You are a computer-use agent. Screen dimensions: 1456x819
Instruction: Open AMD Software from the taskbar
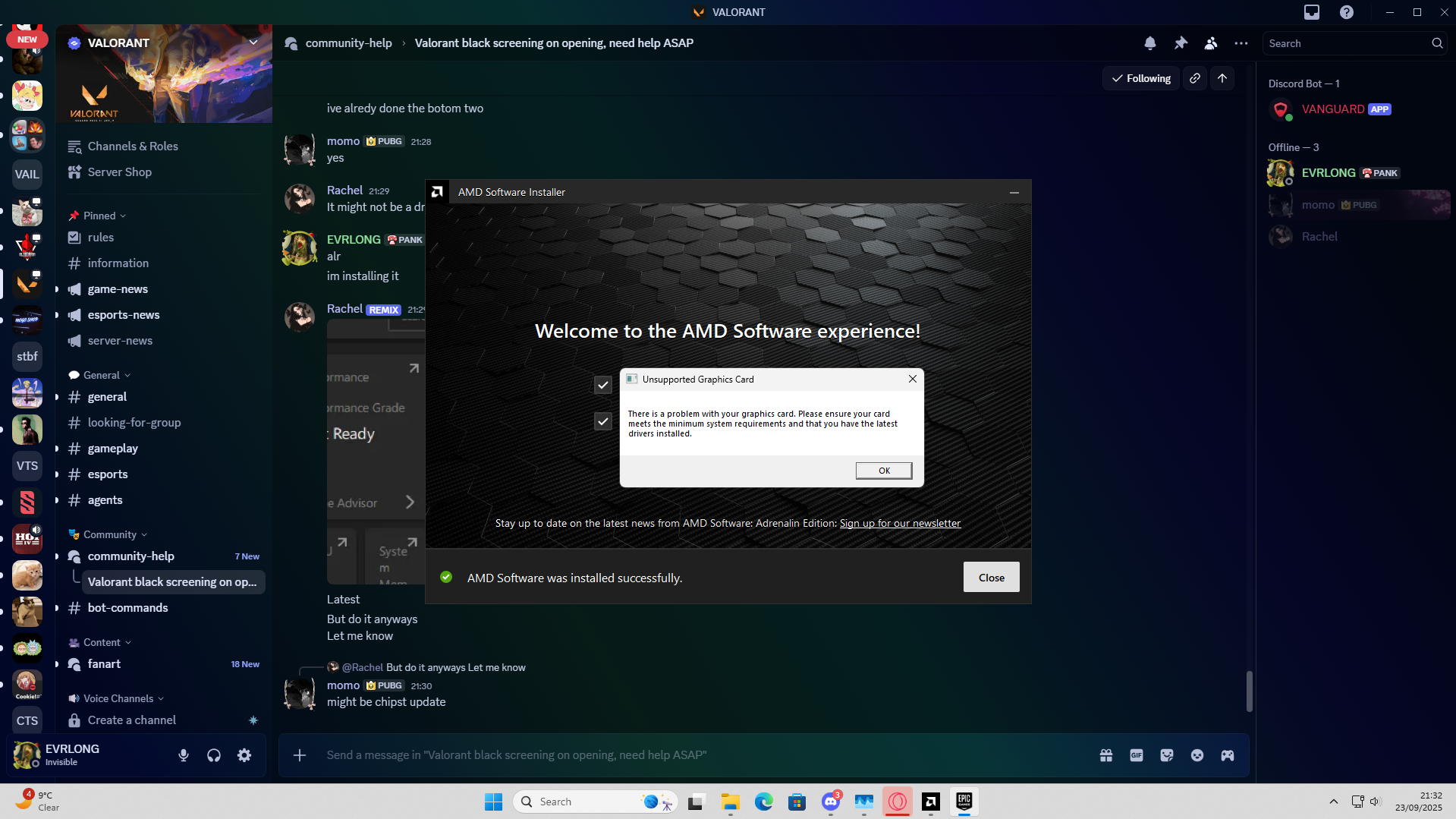click(x=931, y=802)
